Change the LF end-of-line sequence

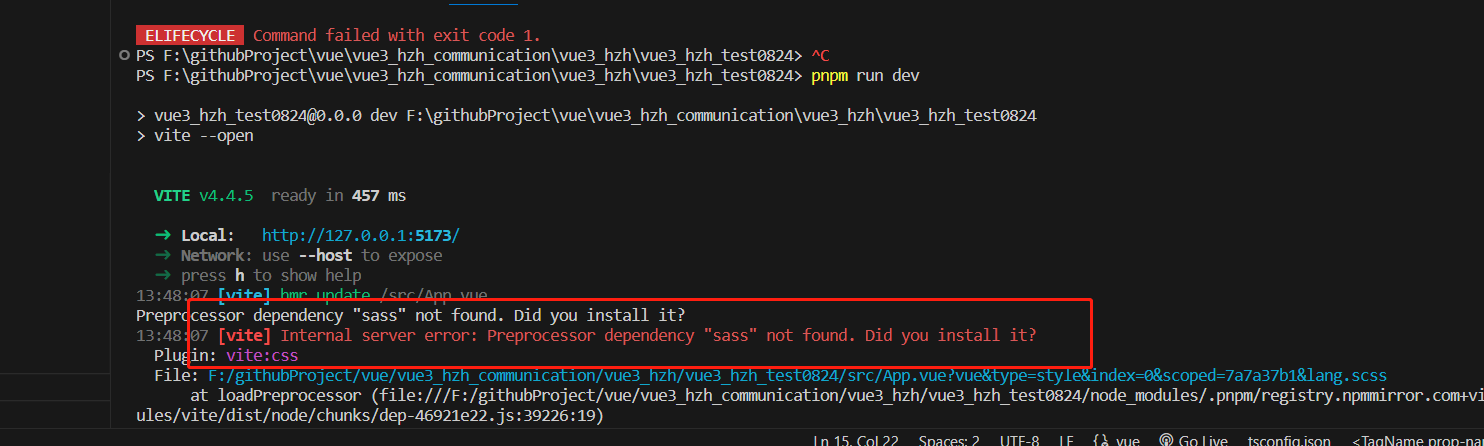click(1068, 440)
